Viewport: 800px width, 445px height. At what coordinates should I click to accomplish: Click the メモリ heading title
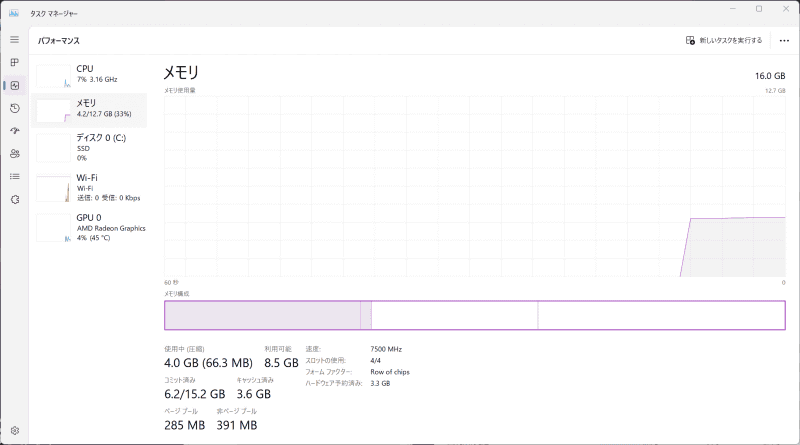pyautogui.click(x=181, y=72)
